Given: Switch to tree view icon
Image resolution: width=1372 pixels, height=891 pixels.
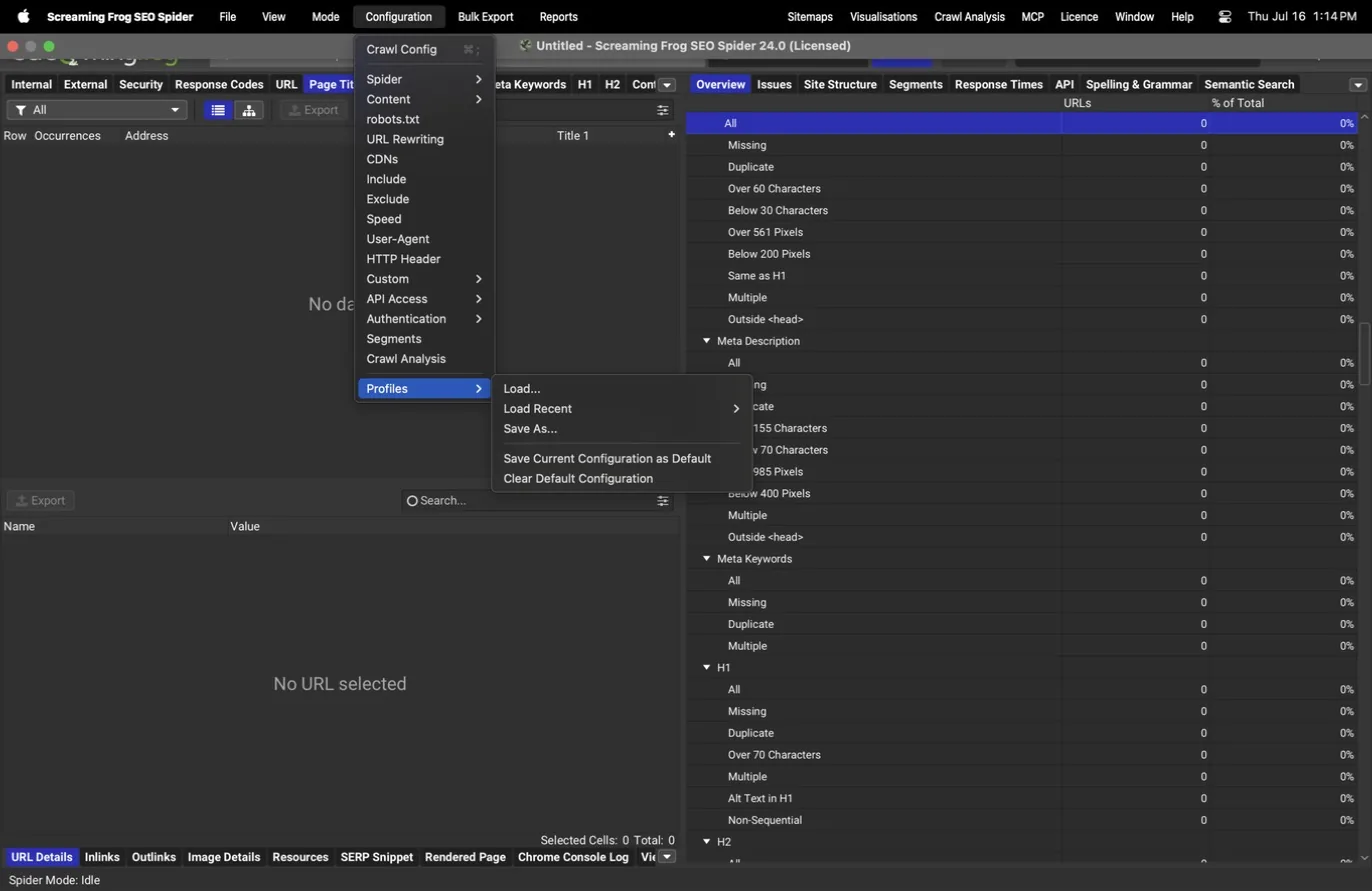Looking at the screenshot, I should coord(248,110).
